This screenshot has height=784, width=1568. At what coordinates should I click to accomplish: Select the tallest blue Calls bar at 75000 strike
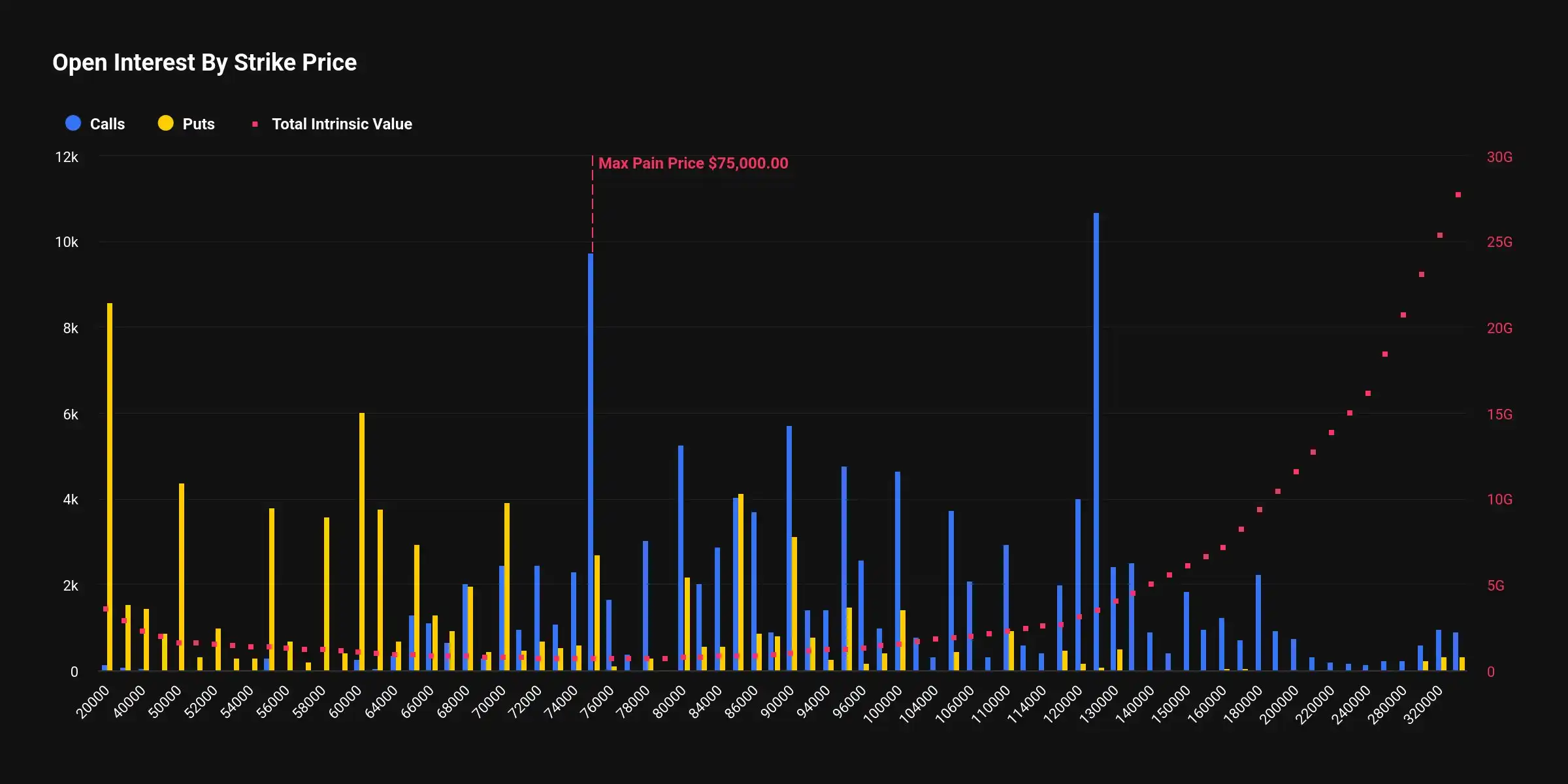pyautogui.click(x=591, y=457)
